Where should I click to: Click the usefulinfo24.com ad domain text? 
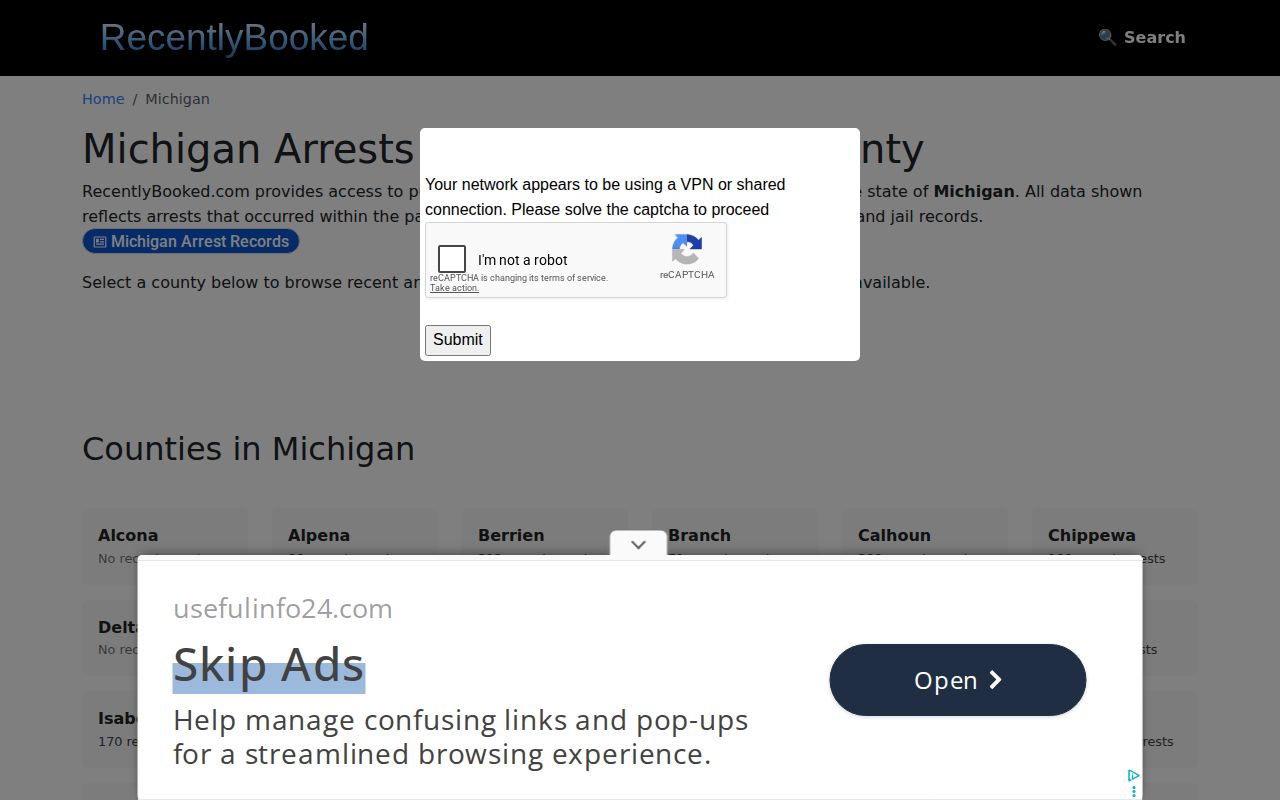click(x=283, y=609)
